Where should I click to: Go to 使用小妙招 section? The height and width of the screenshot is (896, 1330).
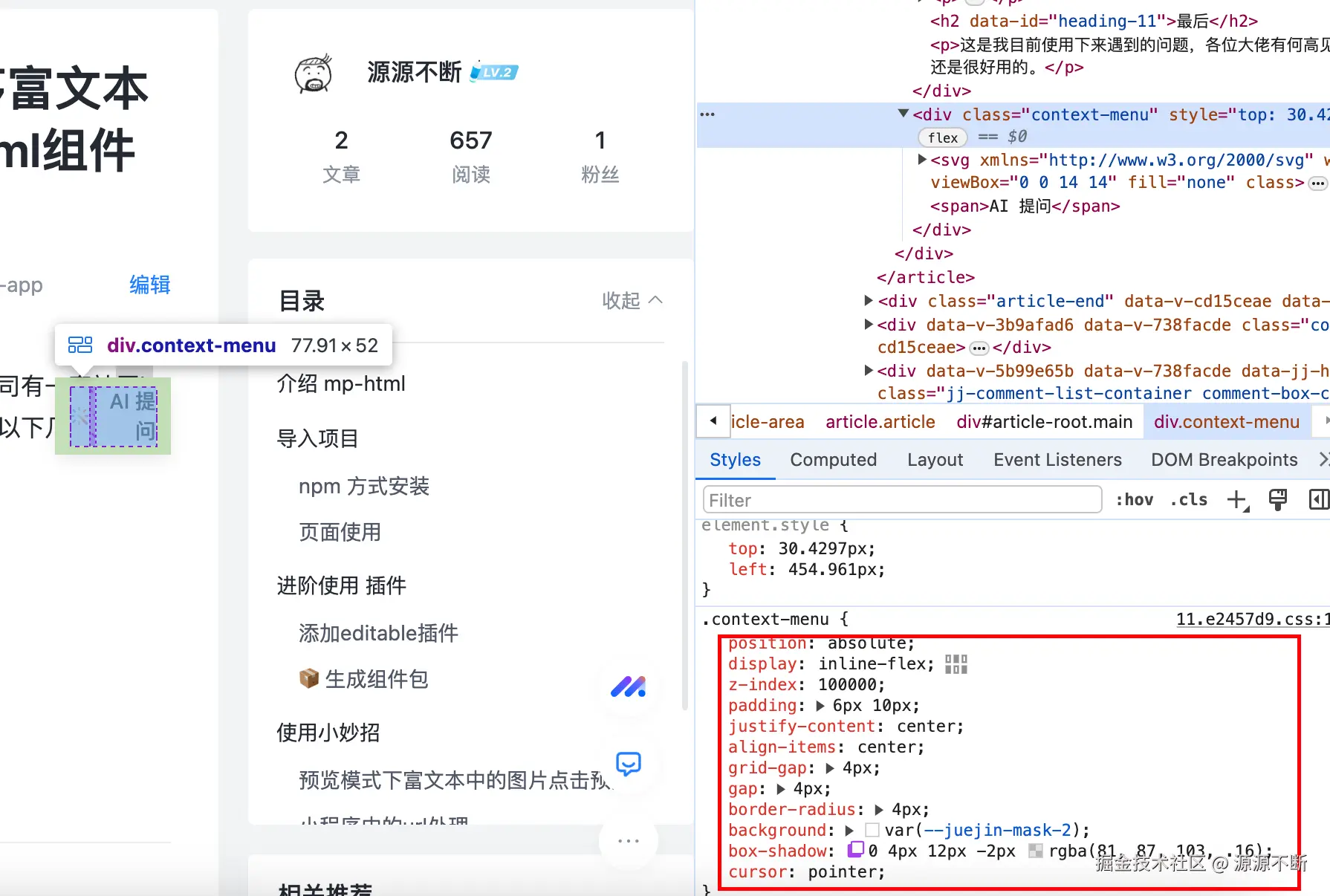tap(328, 733)
